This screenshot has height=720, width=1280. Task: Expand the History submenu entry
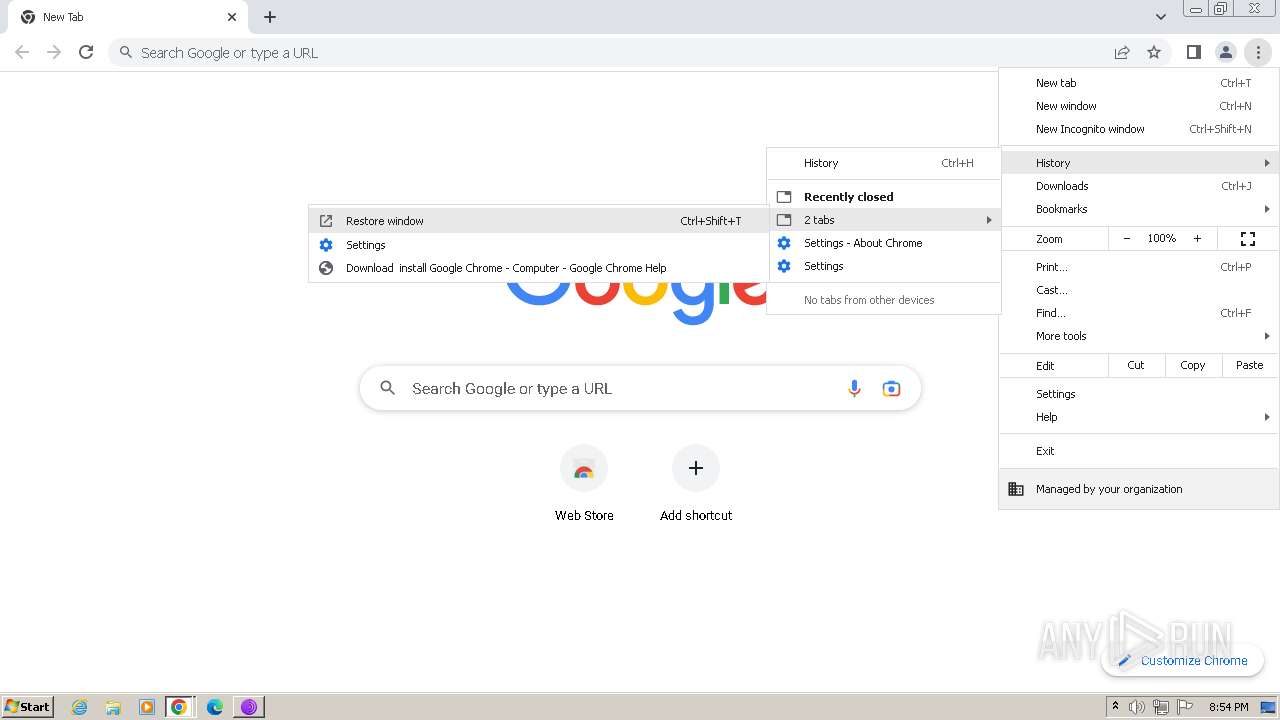pyautogui.click(x=1139, y=163)
